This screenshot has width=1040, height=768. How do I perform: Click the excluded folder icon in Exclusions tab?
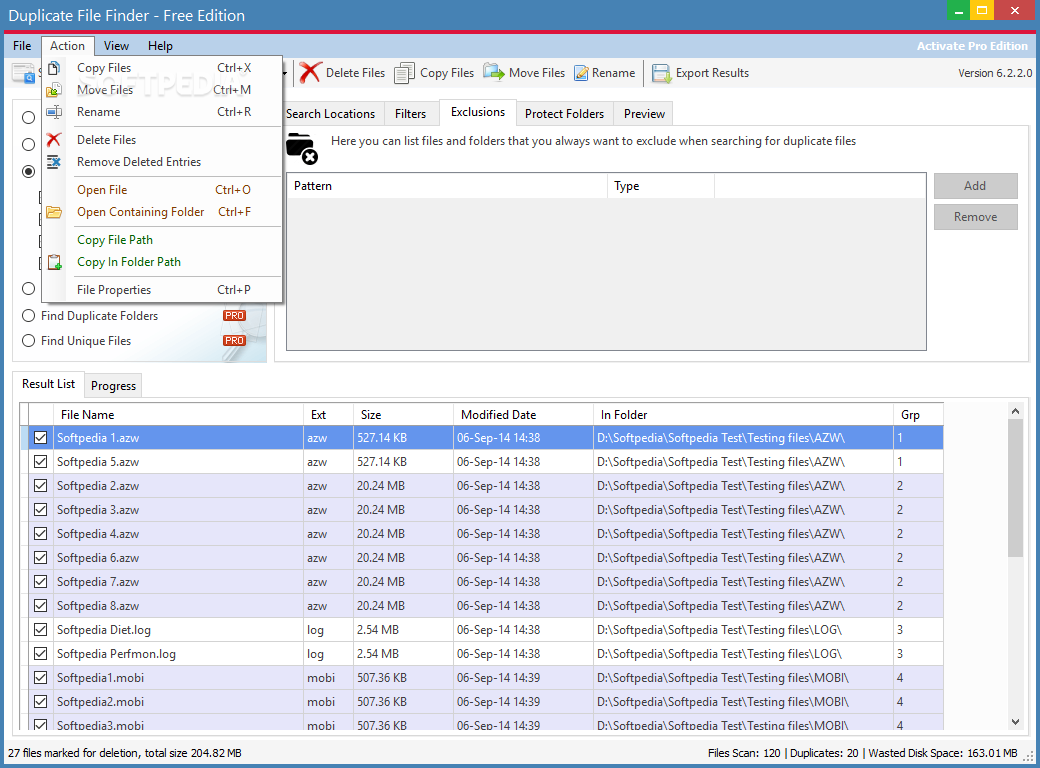tap(302, 148)
